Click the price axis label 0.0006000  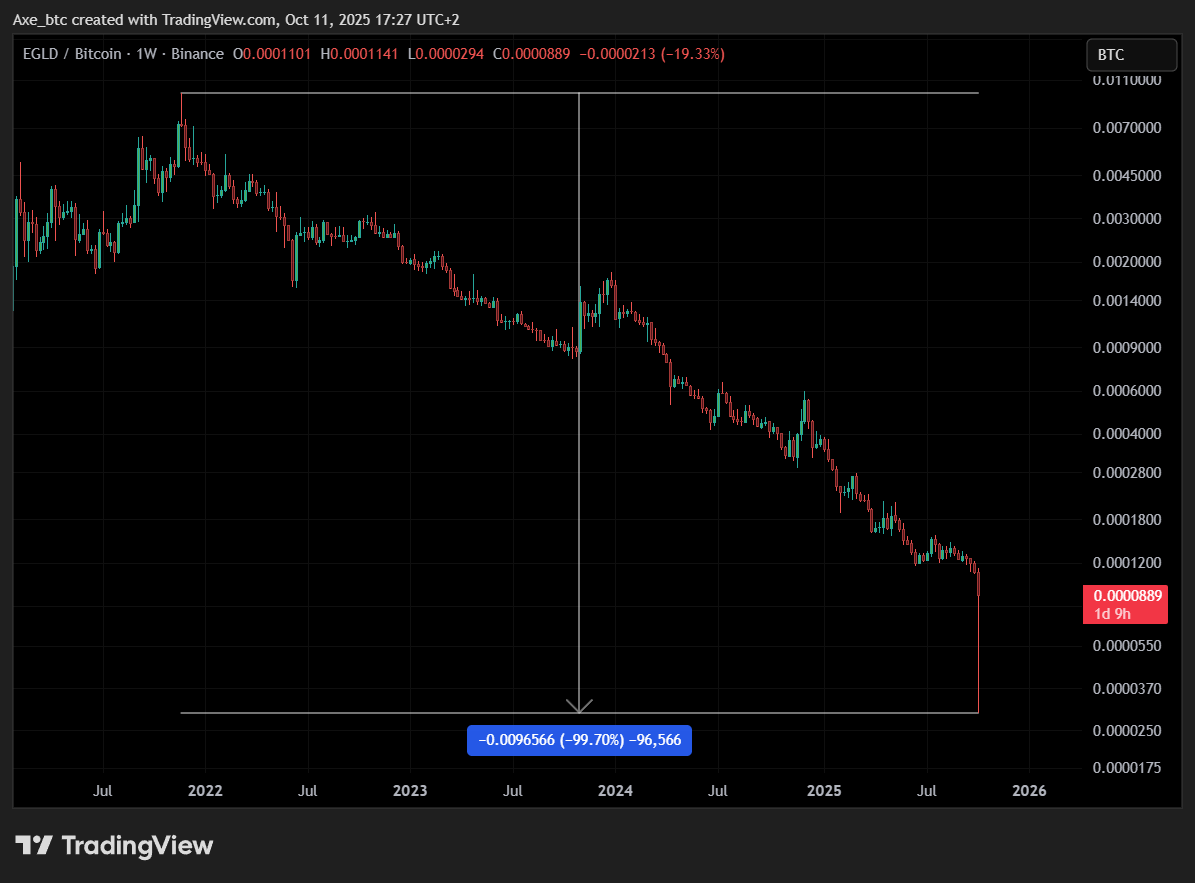tap(1127, 391)
